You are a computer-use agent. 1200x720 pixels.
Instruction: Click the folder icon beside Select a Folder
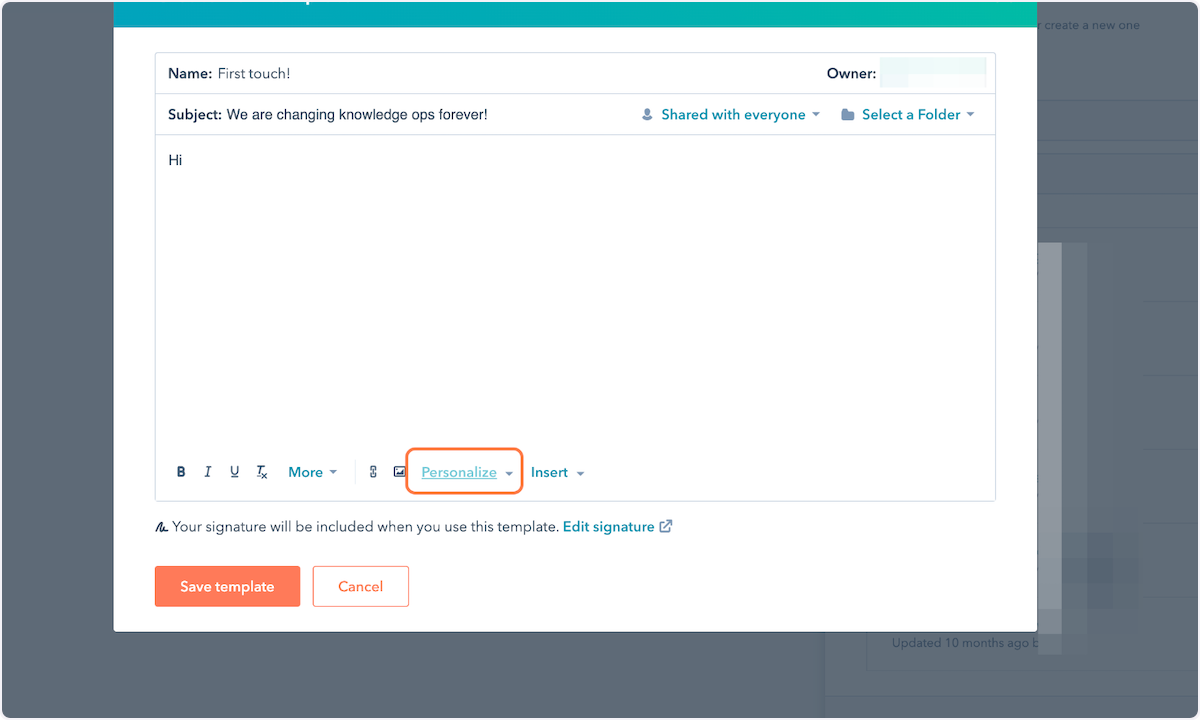[848, 115]
